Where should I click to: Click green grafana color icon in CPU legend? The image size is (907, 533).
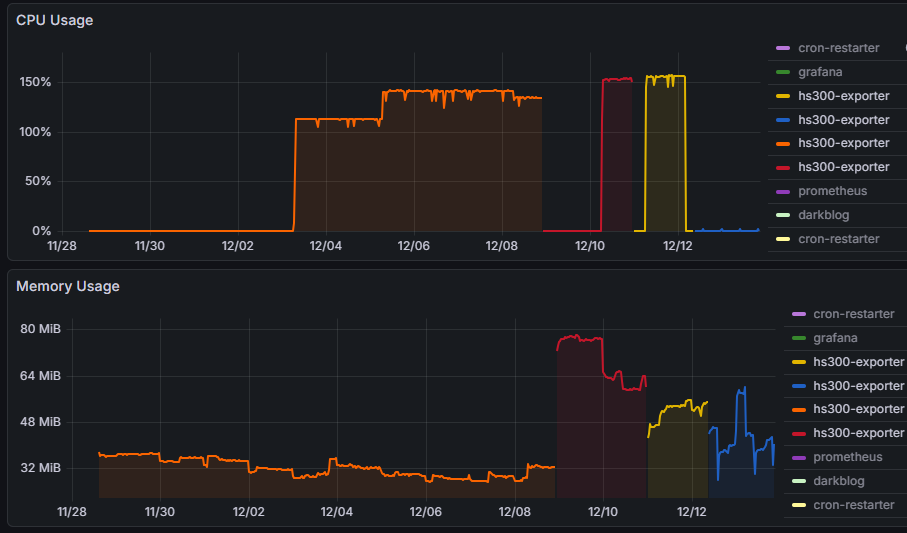[x=783, y=72]
